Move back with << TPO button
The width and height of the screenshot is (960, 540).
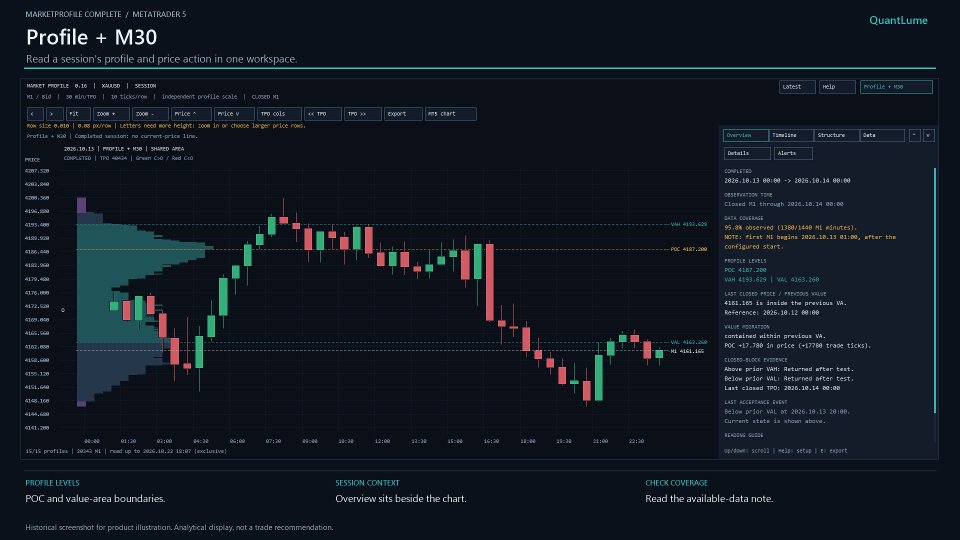click(323, 114)
